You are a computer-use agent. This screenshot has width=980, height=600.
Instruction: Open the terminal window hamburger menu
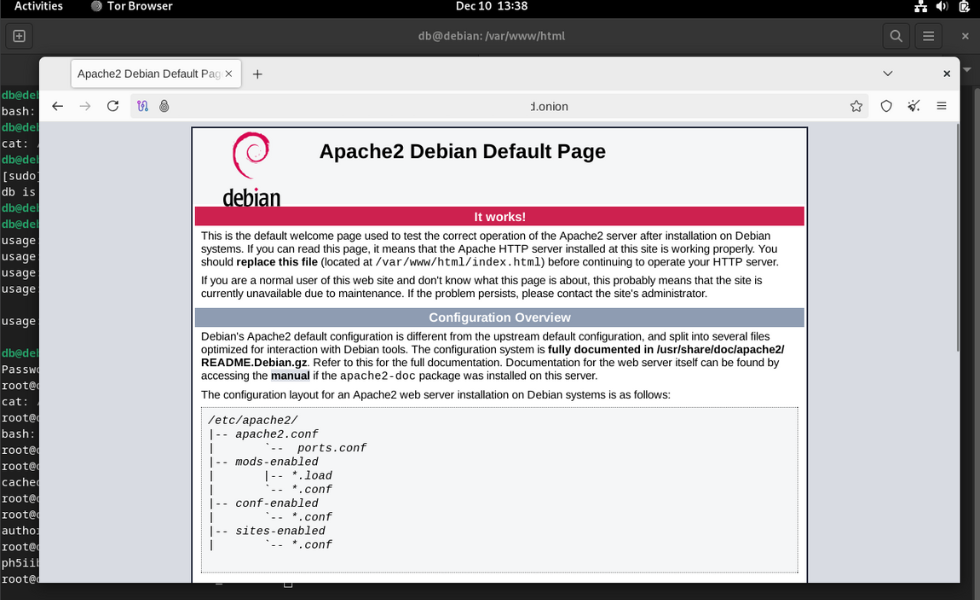point(928,36)
